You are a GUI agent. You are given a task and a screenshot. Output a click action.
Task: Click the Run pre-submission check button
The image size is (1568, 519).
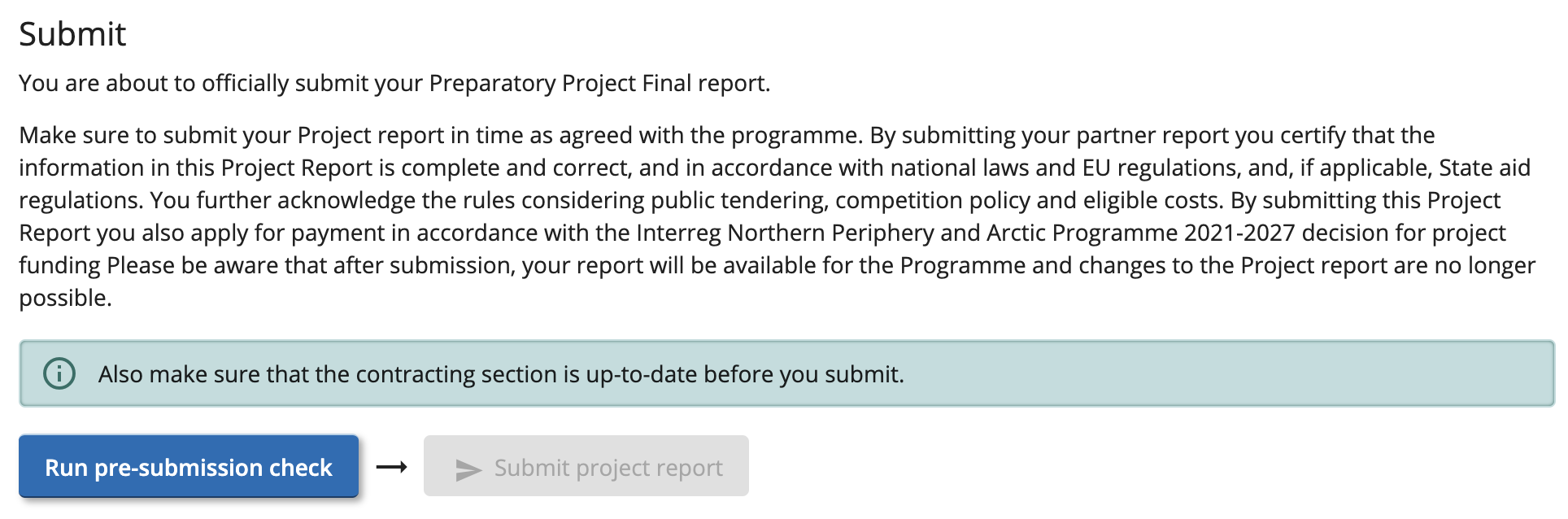pyautogui.click(x=188, y=467)
